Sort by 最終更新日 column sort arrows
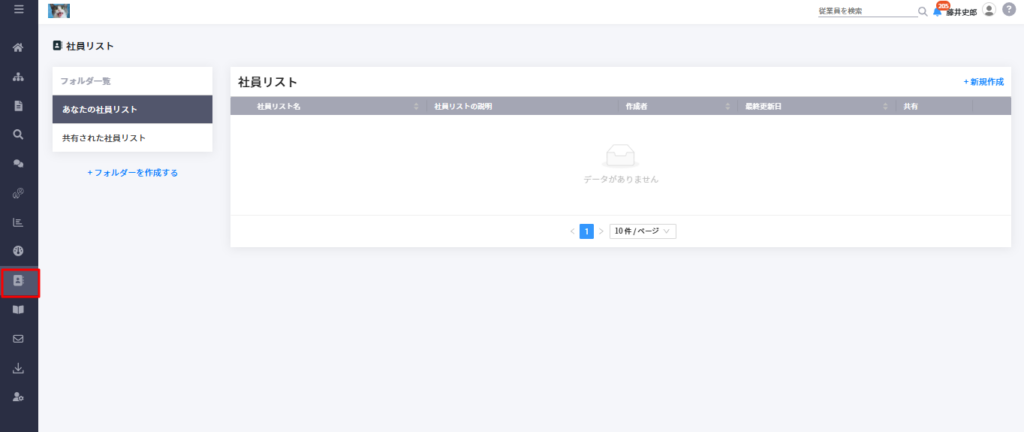 click(x=886, y=106)
